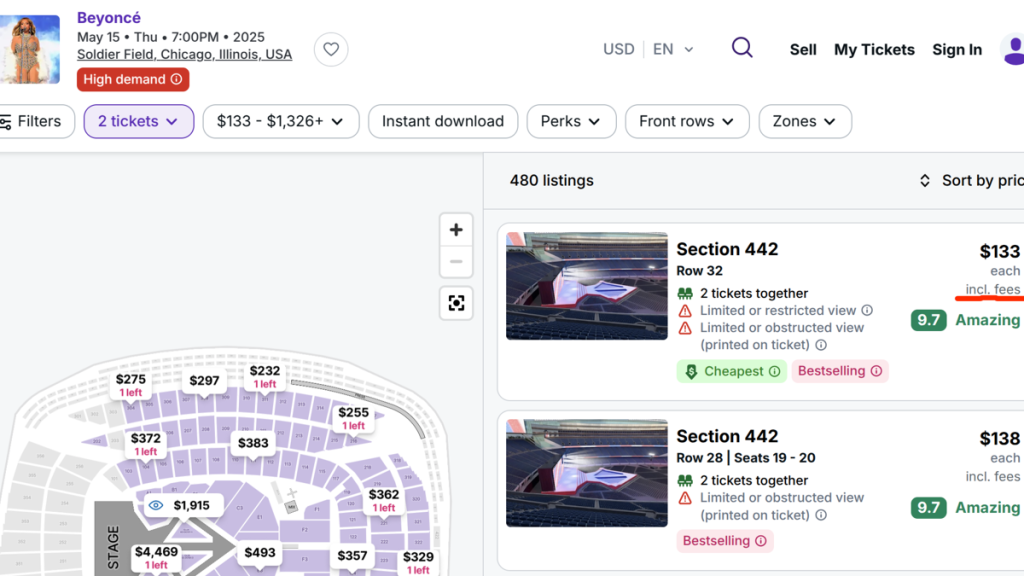This screenshot has width=1024, height=576.
Task: Click the Cheapest badge info icon
Action: 774,371
